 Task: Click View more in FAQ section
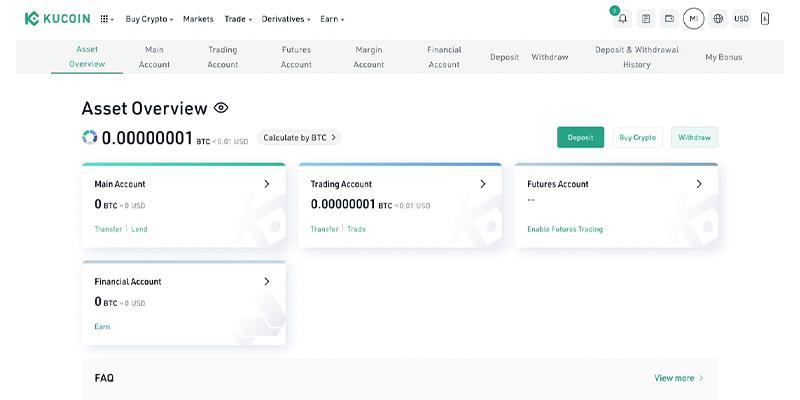click(x=679, y=378)
